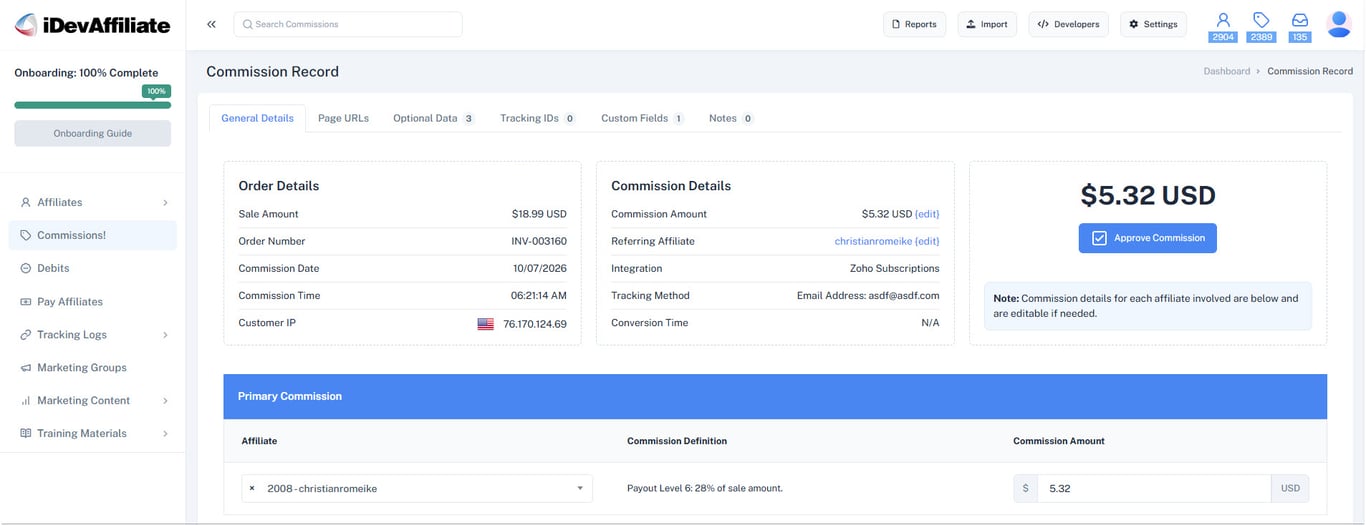Screen dimensions: 1366x525
Task: Click Payout Level 6 commission definition text
Action: 705,488
